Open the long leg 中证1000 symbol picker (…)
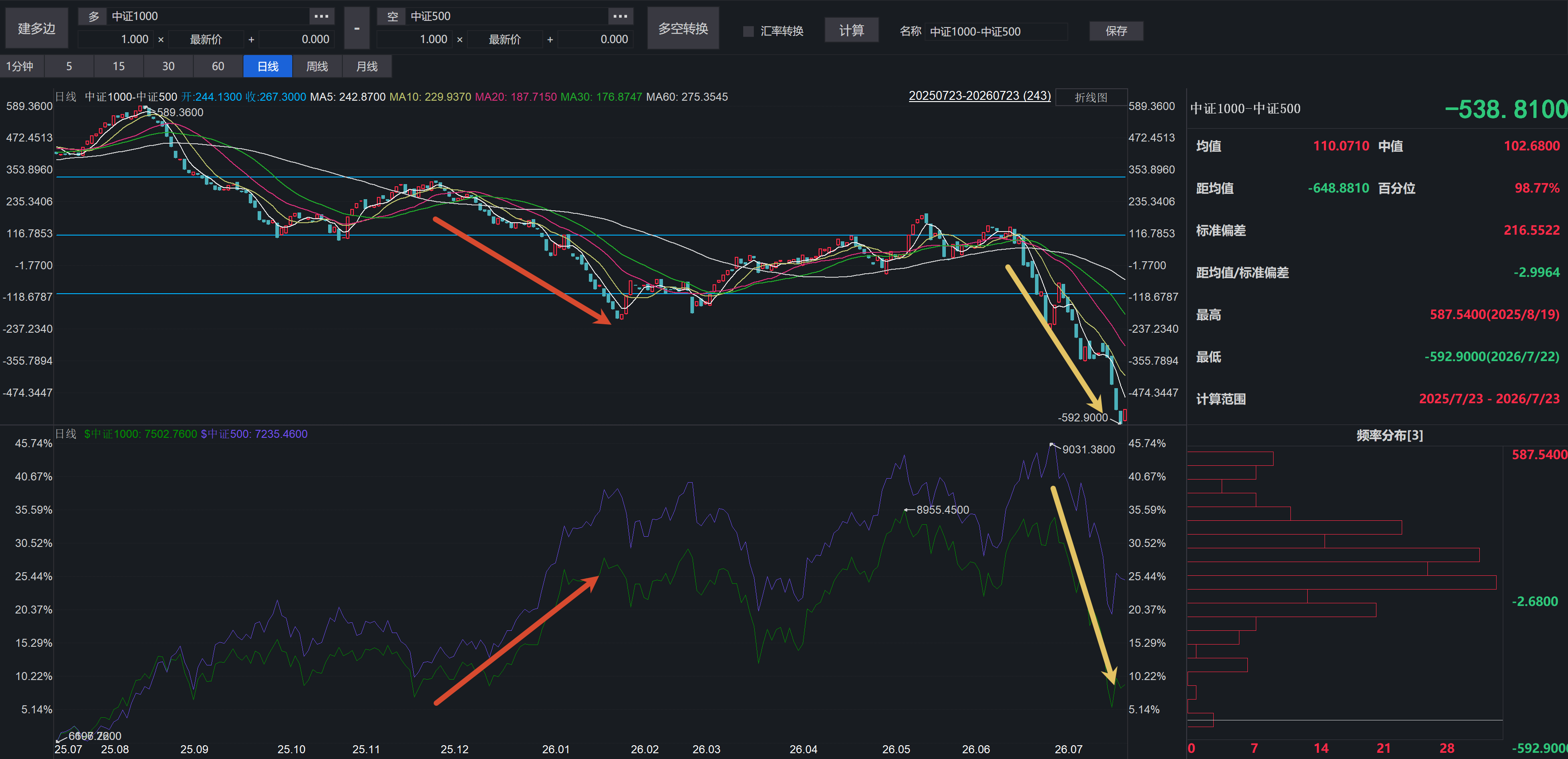Screen dimensions: 1568x759 point(321,16)
